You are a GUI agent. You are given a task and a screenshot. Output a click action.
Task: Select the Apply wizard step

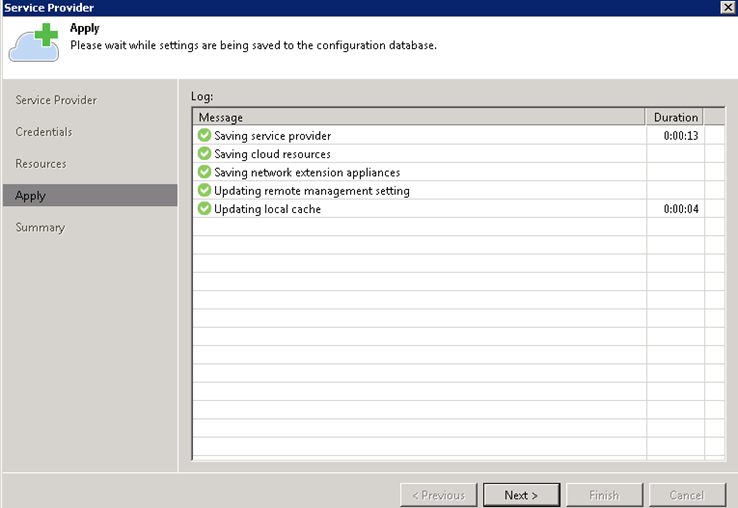pyautogui.click(x=90, y=195)
